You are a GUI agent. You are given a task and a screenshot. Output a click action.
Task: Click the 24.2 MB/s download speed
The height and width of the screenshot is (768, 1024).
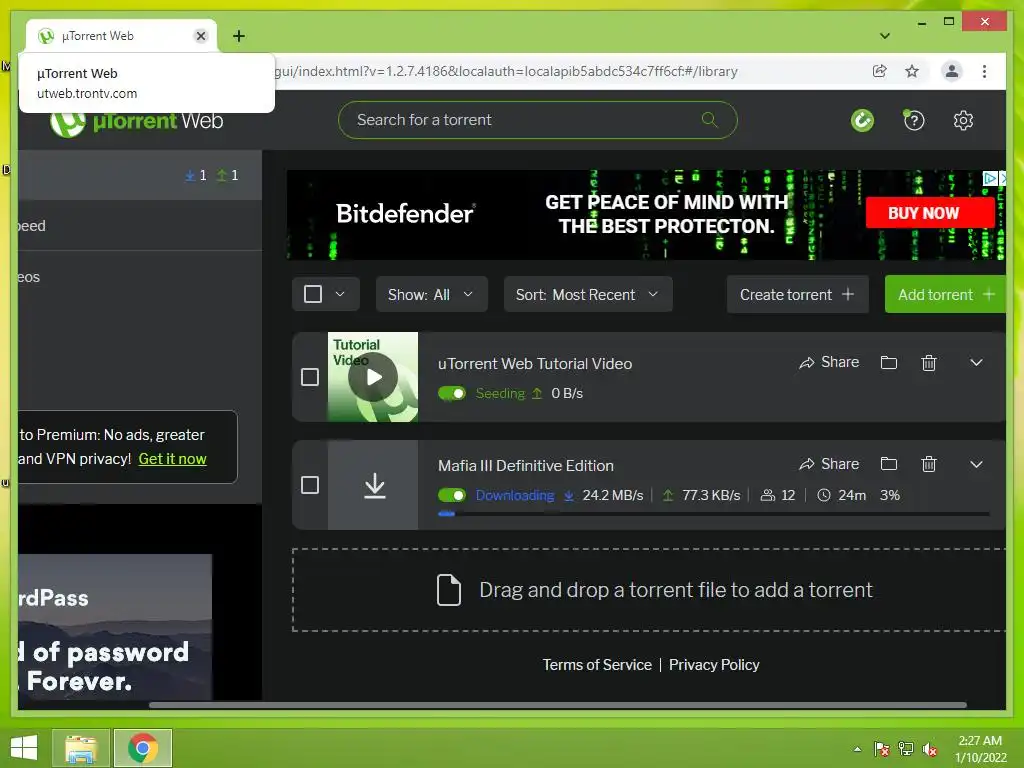pos(613,496)
